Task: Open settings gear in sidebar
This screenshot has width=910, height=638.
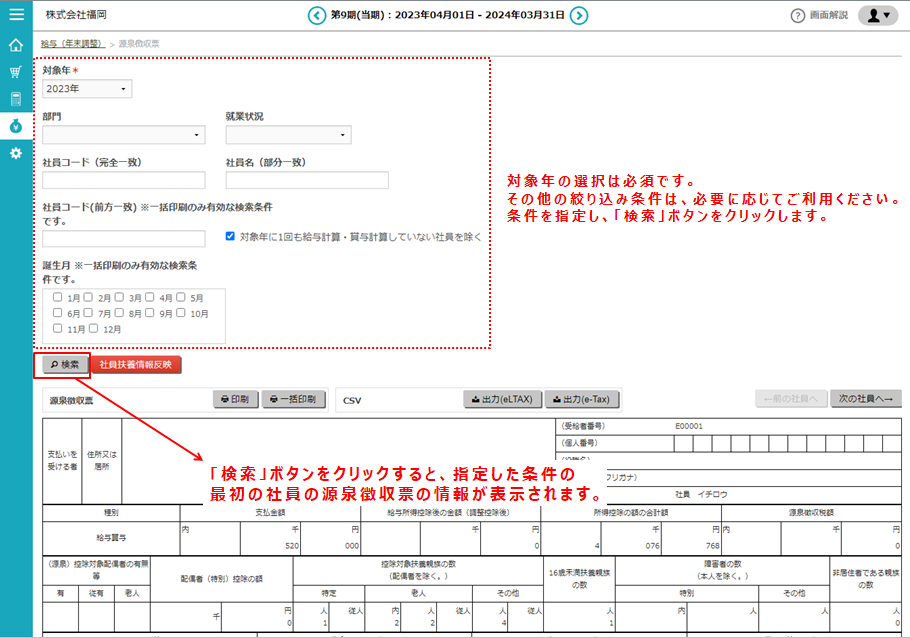Action: click(16, 153)
